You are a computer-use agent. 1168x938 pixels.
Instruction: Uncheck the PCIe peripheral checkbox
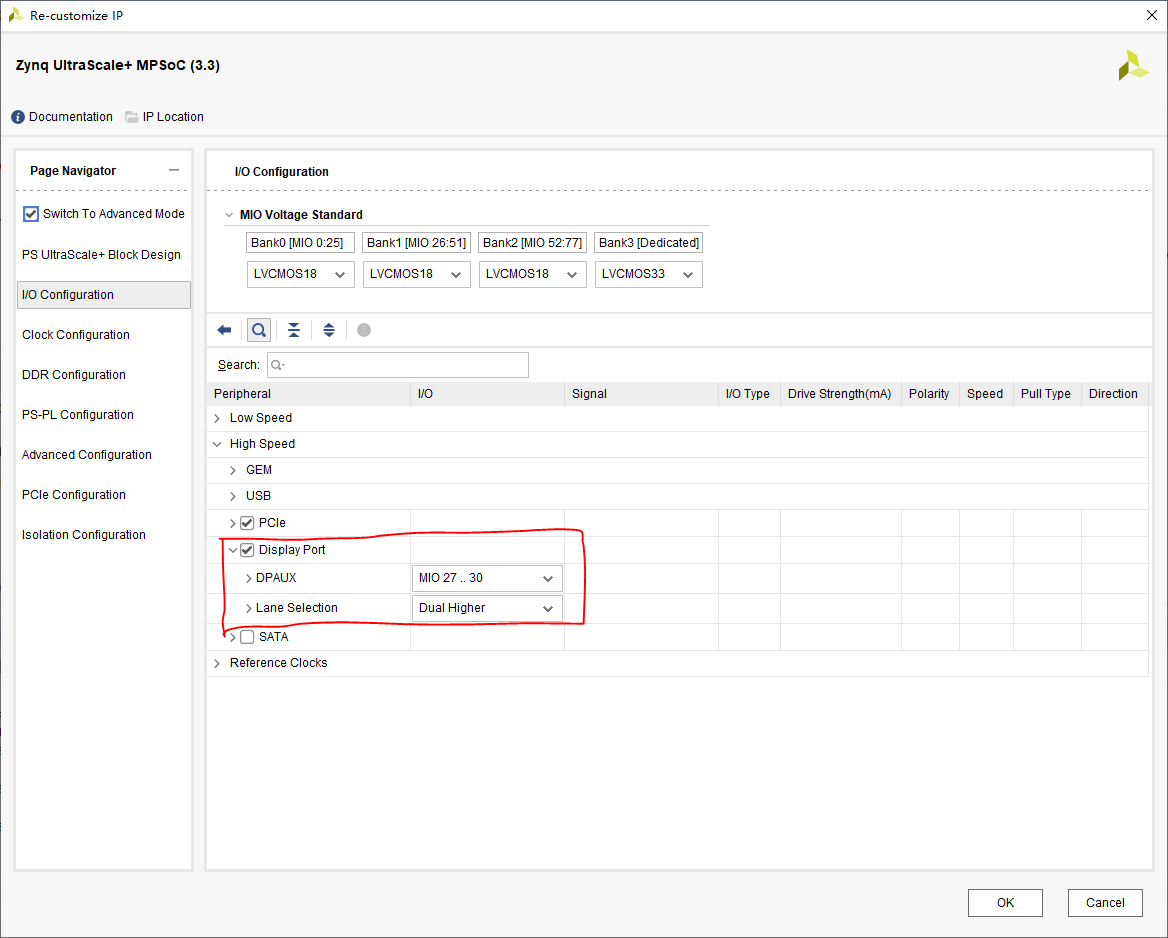[247, 523]
